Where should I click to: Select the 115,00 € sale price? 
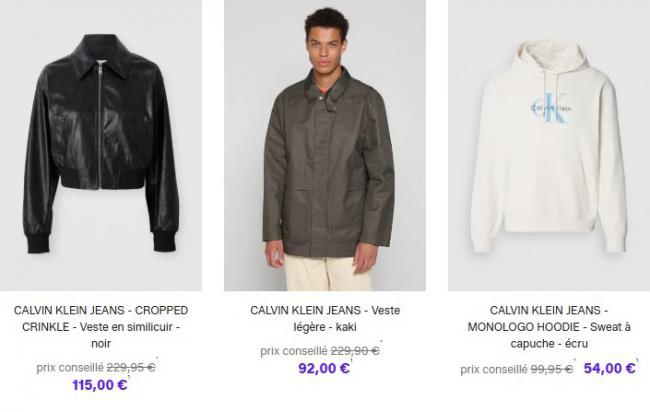[99, 385]
